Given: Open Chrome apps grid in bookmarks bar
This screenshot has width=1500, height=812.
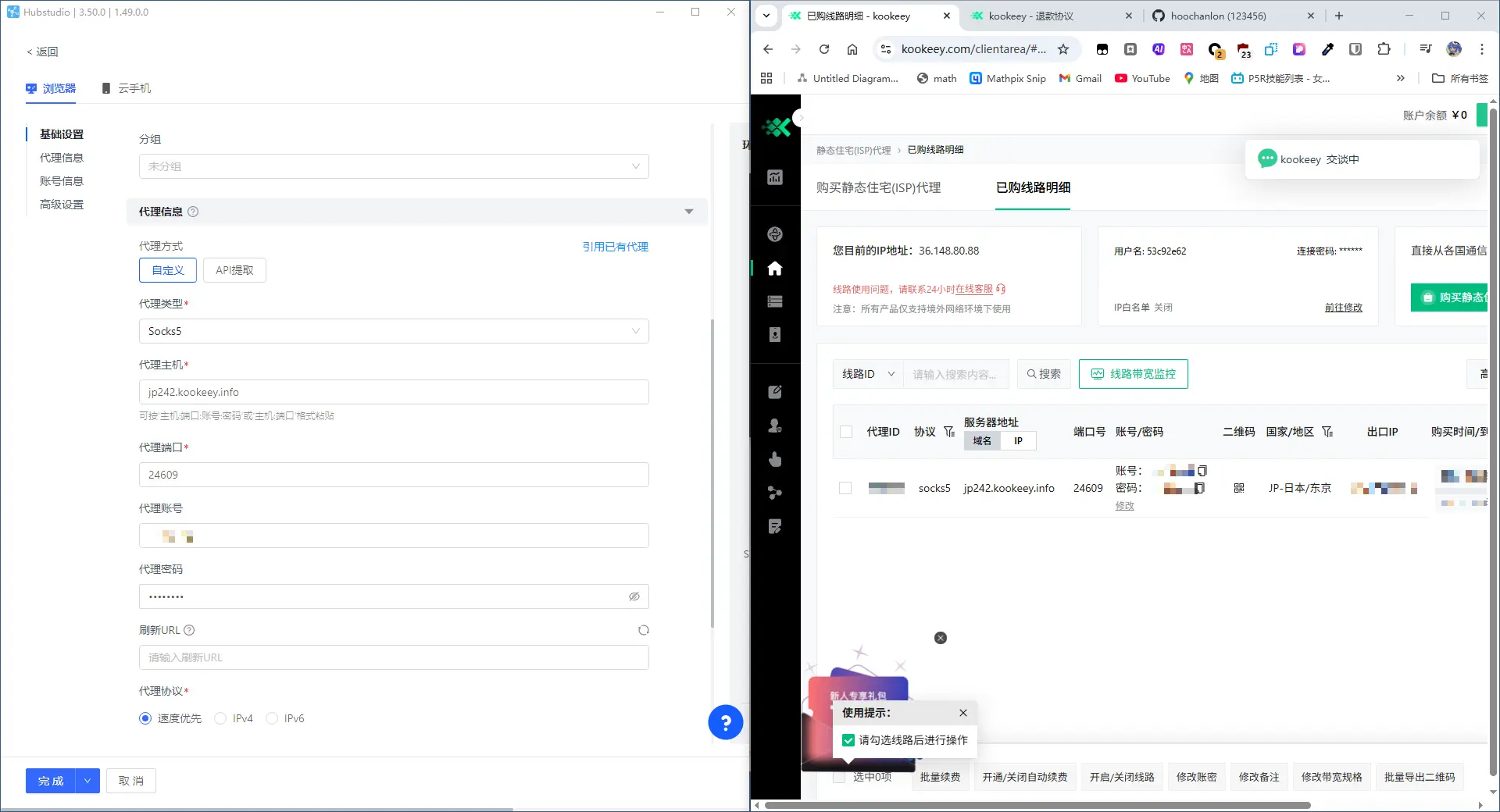Looking at the screenshot, I should pyautogui.click(x=766, y=78).
